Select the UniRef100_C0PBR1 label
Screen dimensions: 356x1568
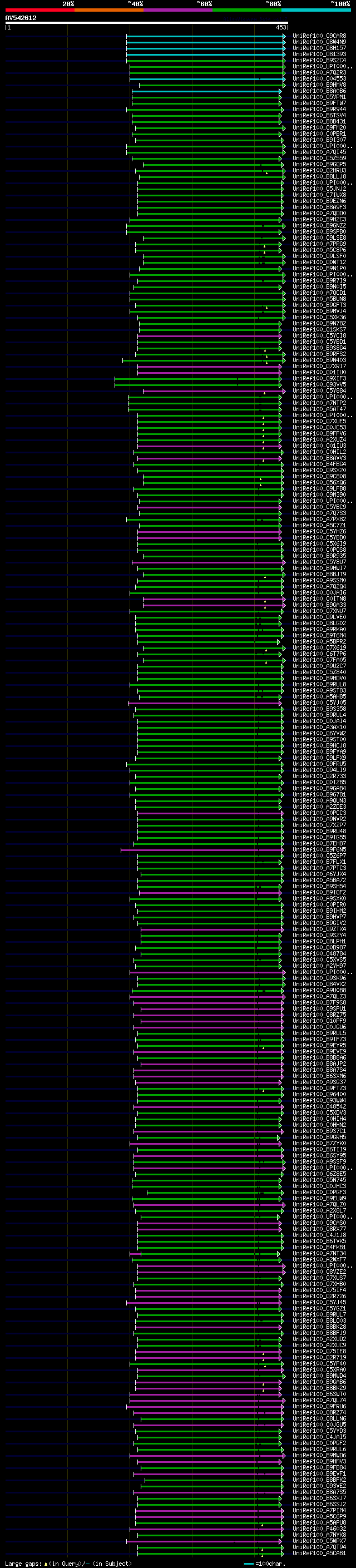point(319,134)
